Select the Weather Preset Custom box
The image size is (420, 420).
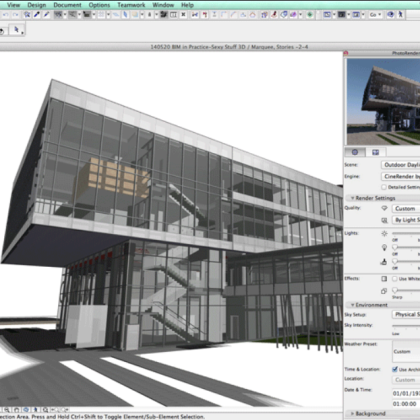[406, 352]
